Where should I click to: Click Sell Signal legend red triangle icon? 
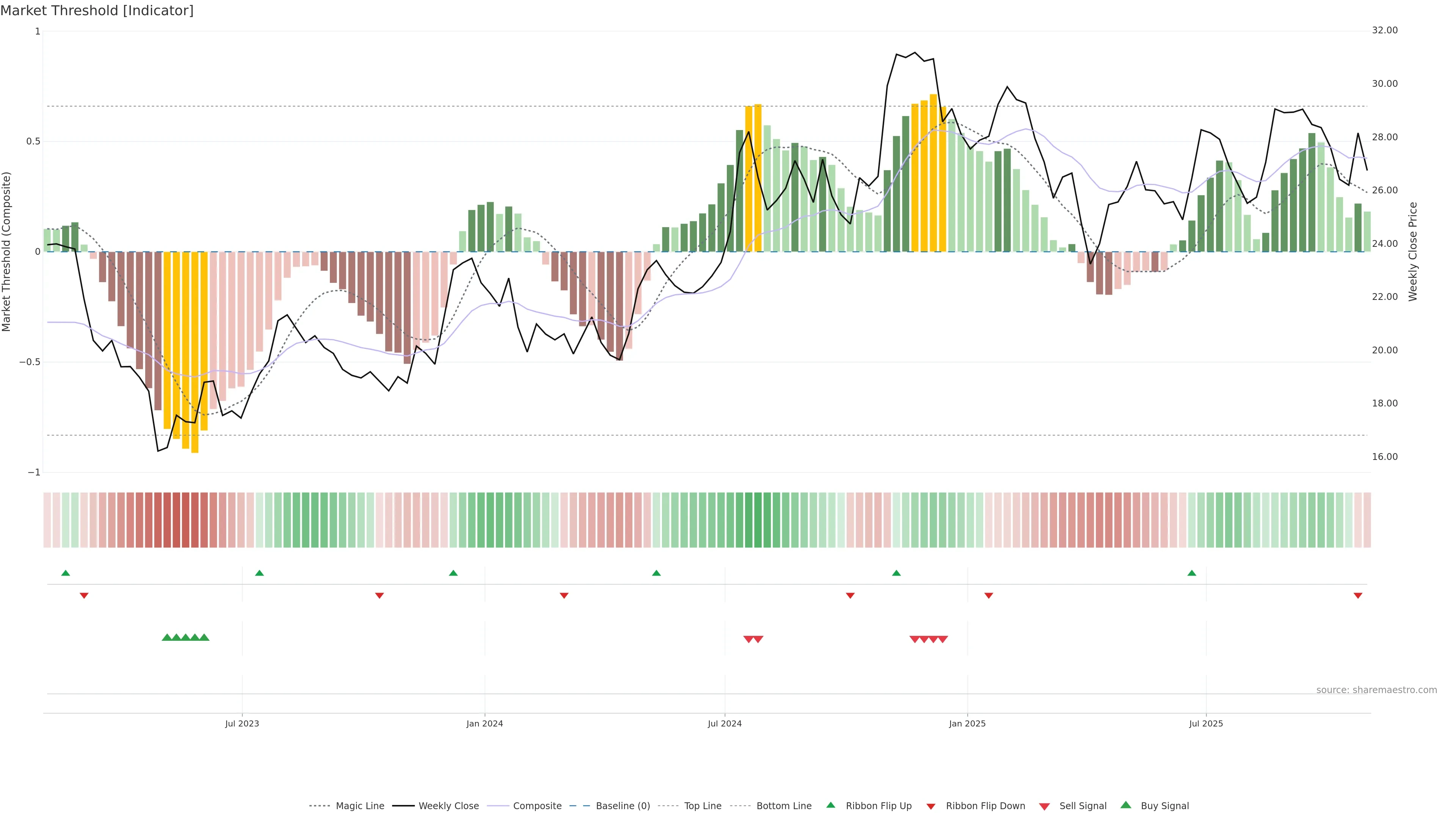(x=1044, y=806)
